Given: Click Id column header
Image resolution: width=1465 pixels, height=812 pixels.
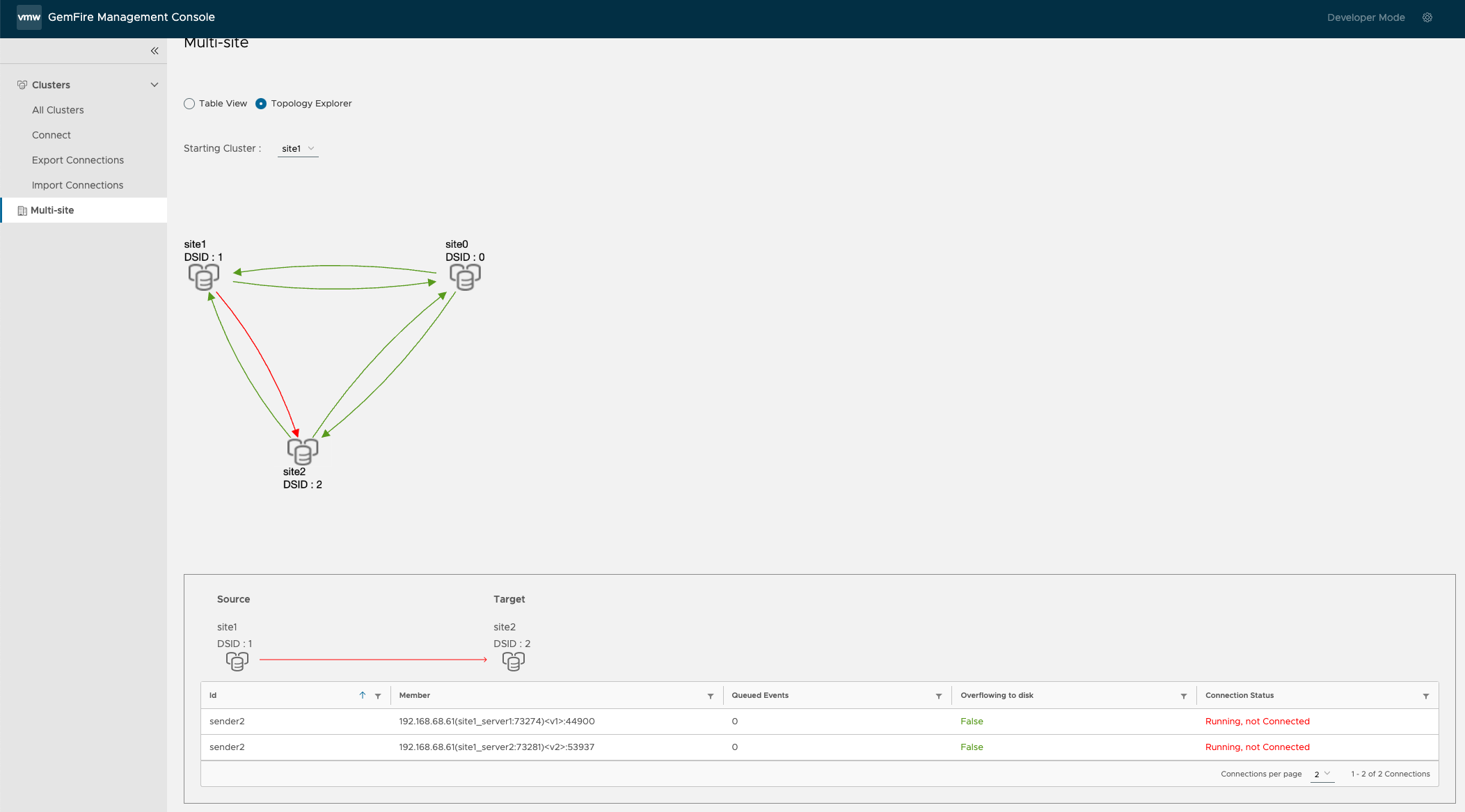Looking at the screenshot, I should 213,695.
